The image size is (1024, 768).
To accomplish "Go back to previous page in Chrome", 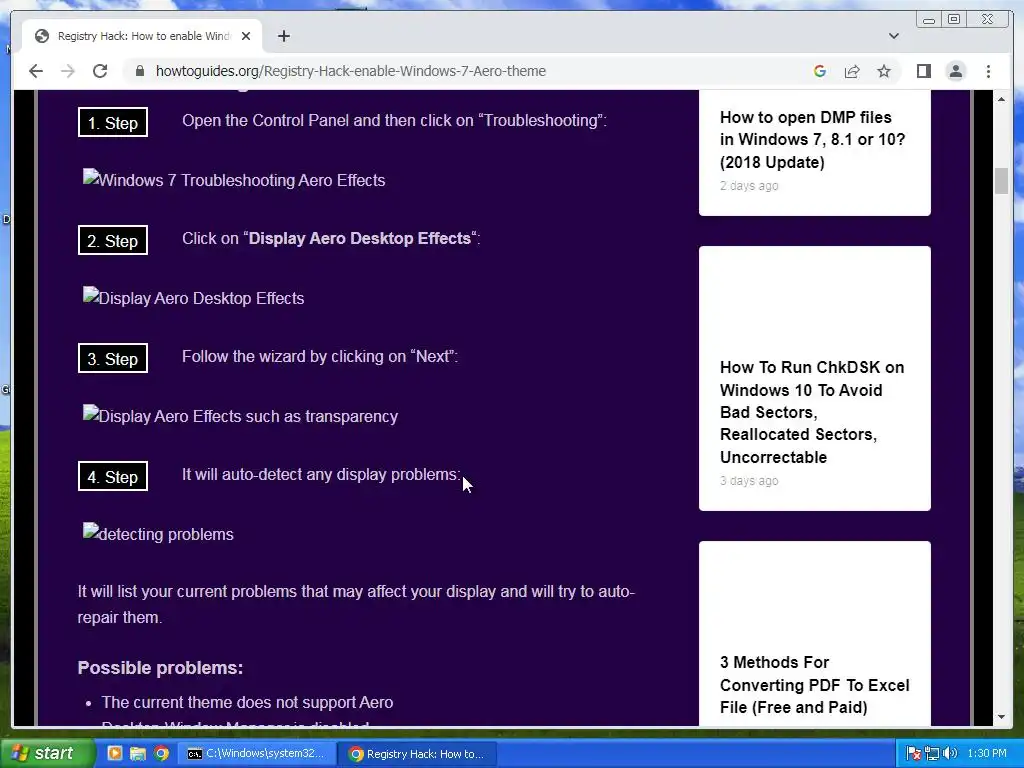I will [36, 71].
